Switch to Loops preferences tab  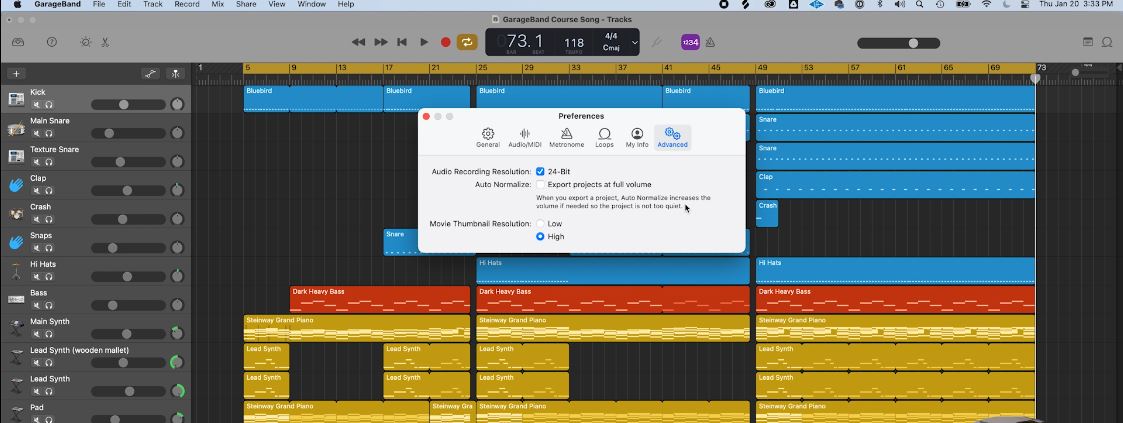click(x=604, y=137)
